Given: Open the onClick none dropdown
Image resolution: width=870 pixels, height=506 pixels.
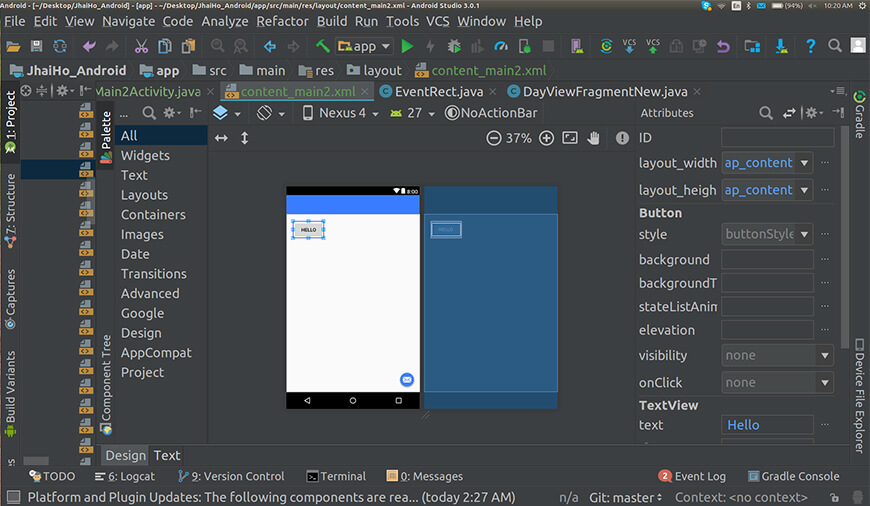Looking at the screenshot, I should 825,383.
